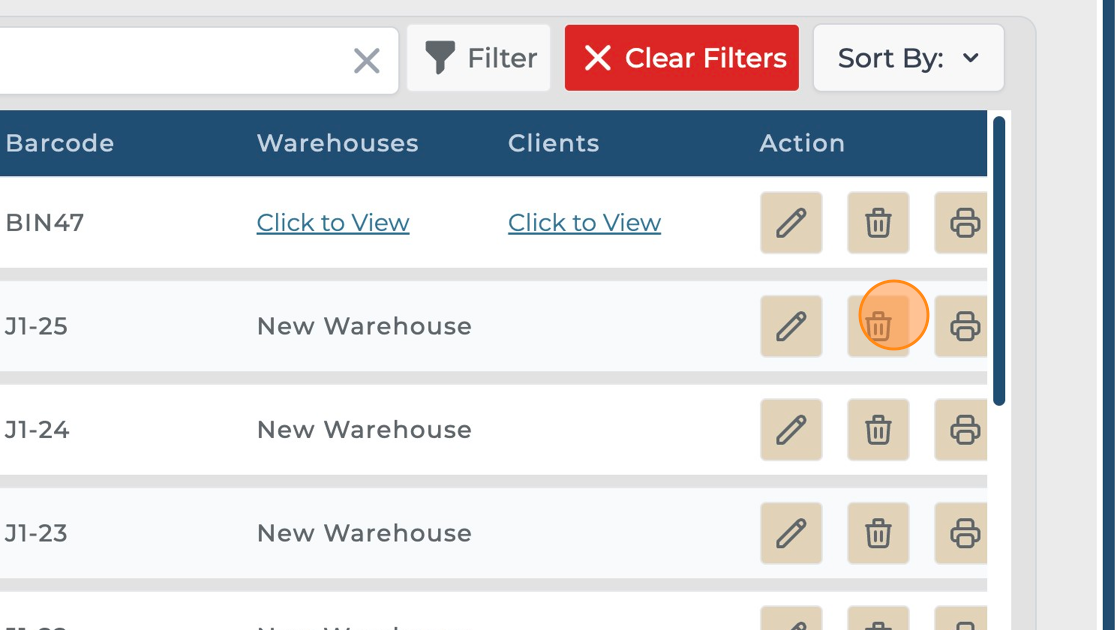The height and width of the screenshot is (630, 1120).
Task: Edit the J1-23 row
Action: click(x=791, y=533)
